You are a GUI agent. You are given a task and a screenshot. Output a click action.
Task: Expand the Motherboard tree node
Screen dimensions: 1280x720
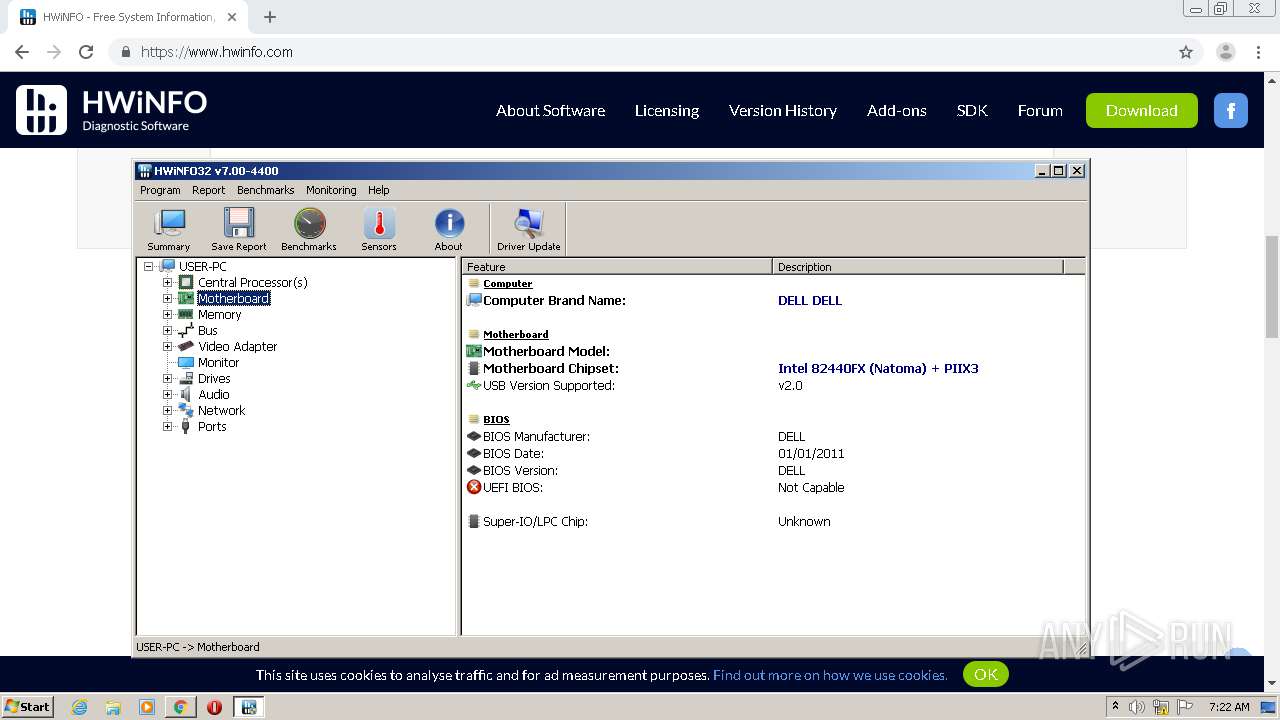pos(168,299)
